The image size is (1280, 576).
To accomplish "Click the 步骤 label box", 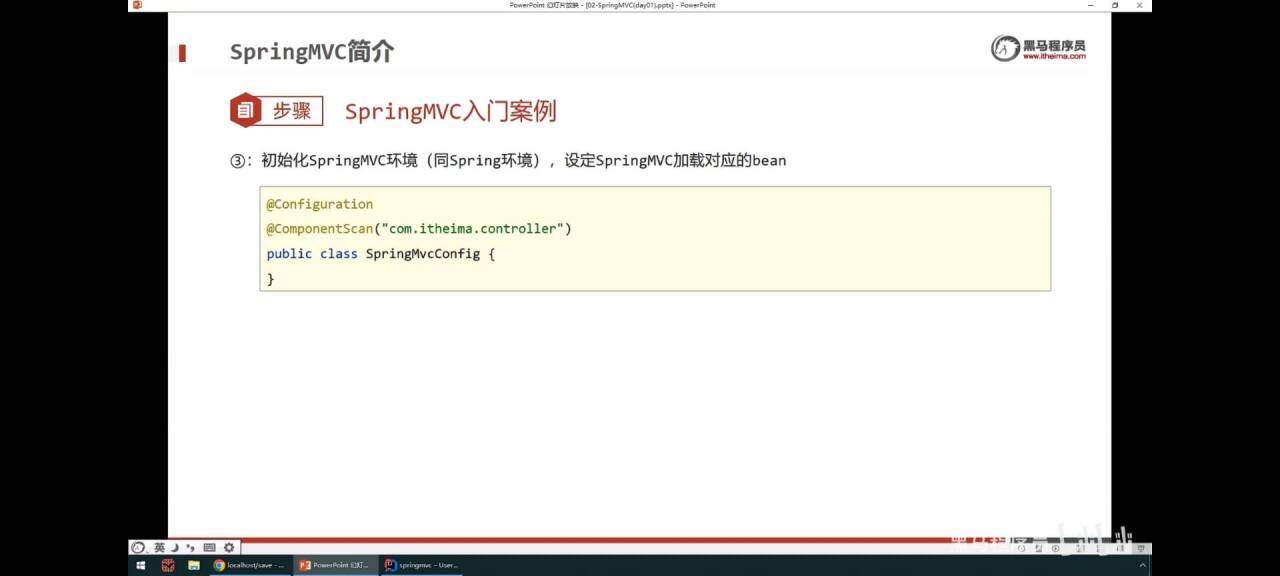I will click(291, 111).
